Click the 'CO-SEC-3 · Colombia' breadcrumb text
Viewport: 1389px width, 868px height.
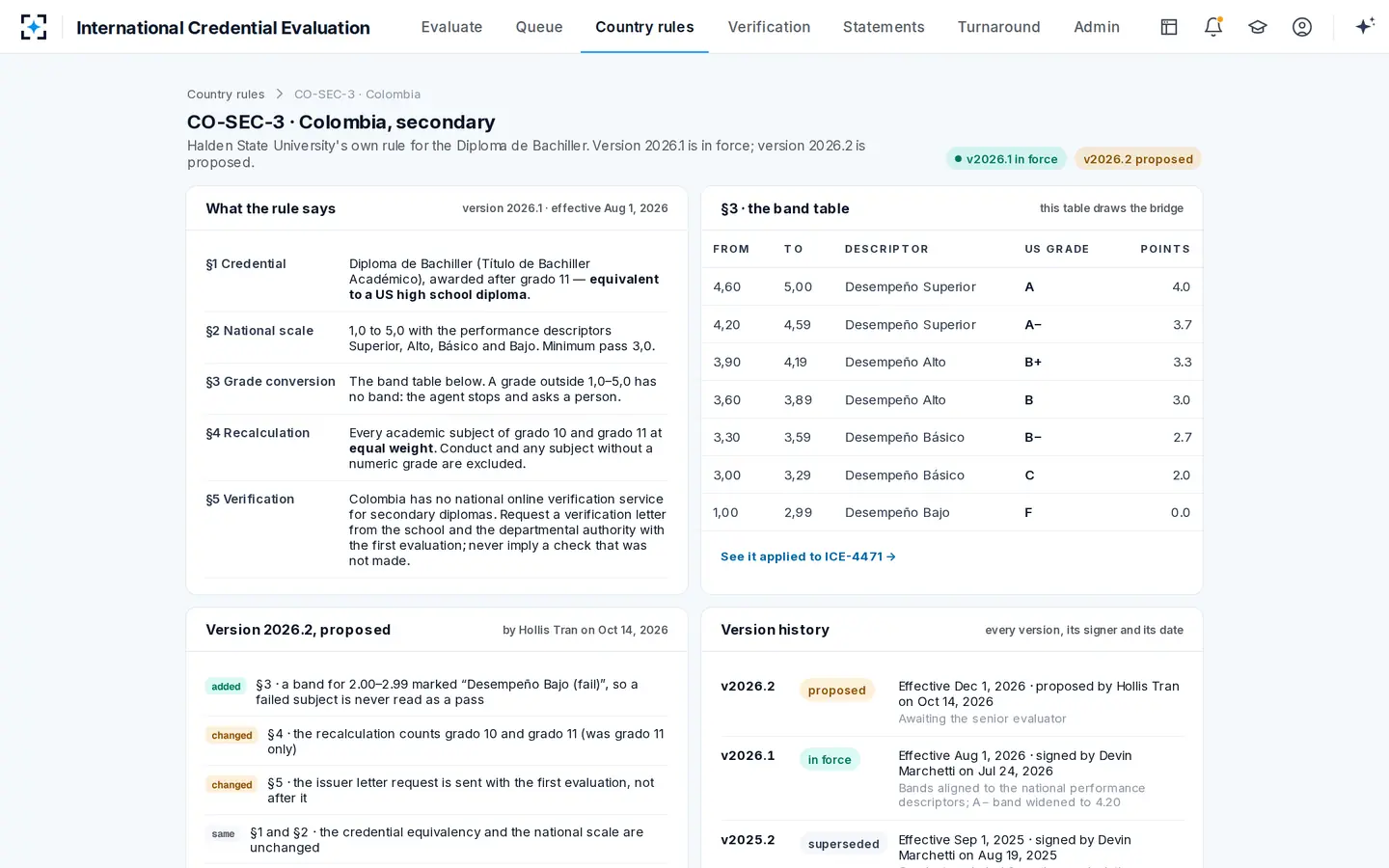click(357, 95)
